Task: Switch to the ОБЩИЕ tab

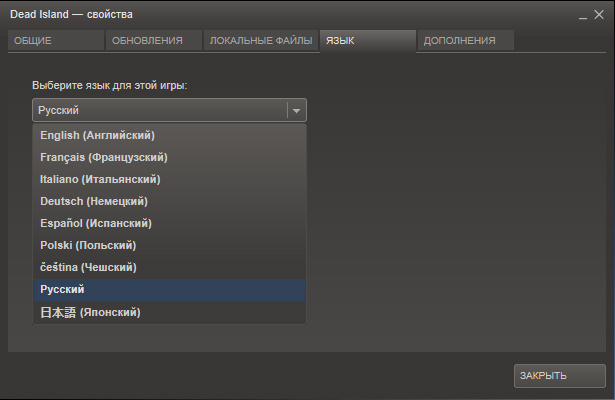Action: click(x=56, y=40)
